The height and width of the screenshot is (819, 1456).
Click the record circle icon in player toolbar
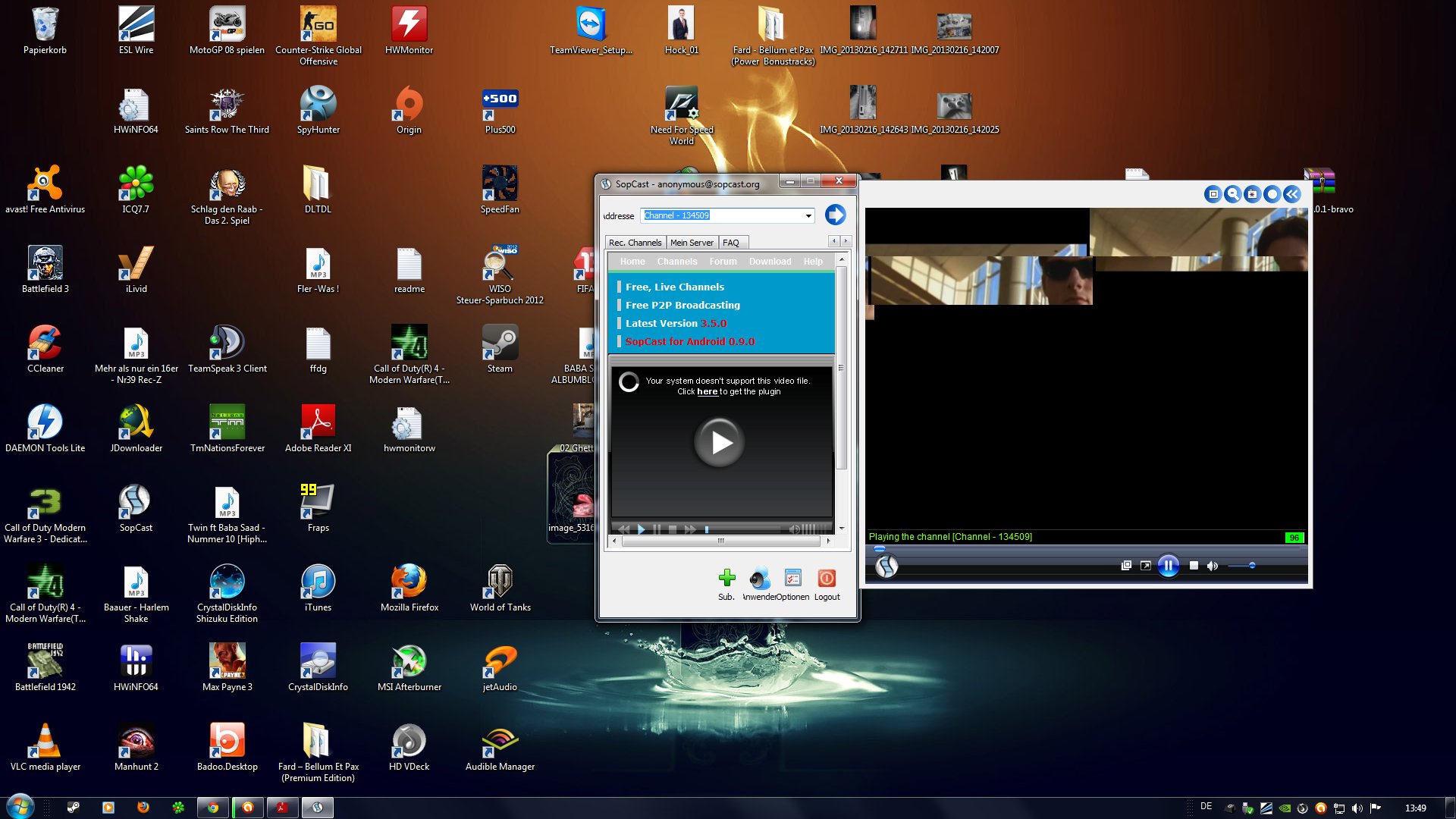coord(1272,194)
